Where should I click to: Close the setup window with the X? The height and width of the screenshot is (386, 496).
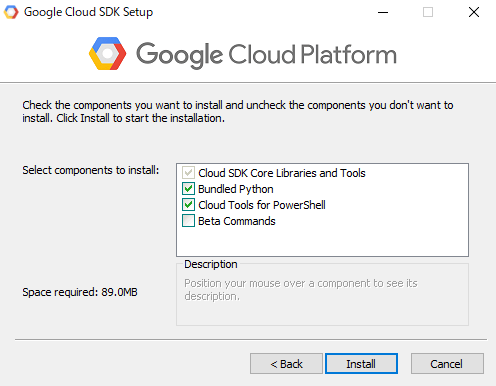click(474, 12)
